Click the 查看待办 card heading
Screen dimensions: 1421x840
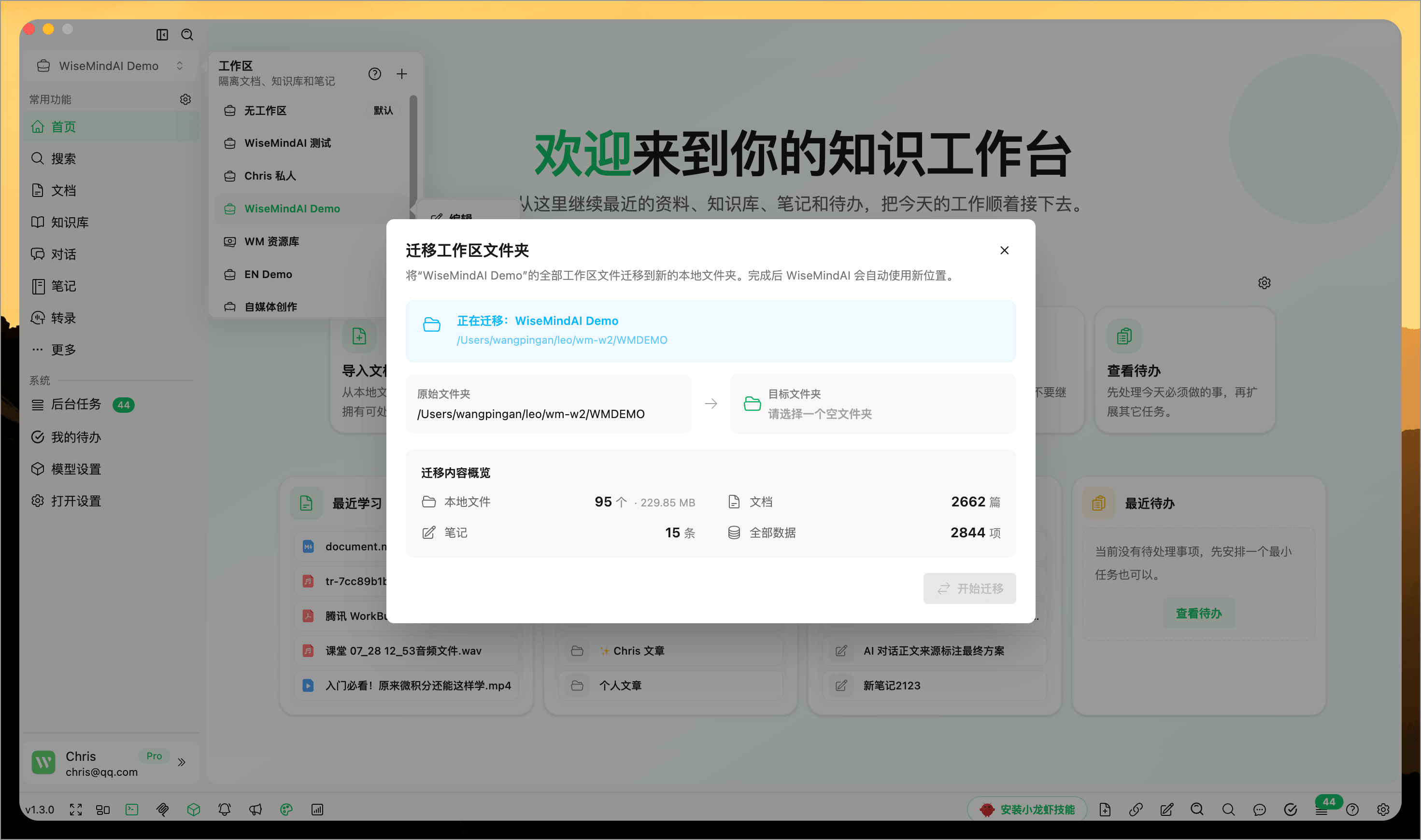(x=1134, y=371)
